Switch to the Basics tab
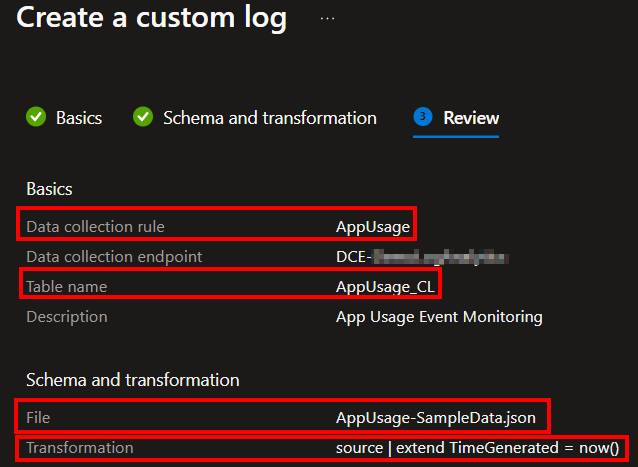 (x=79, y=118)
